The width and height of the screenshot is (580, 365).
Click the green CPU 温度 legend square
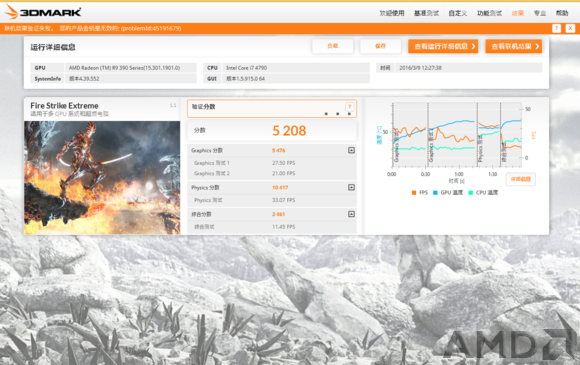click(471, 193)
